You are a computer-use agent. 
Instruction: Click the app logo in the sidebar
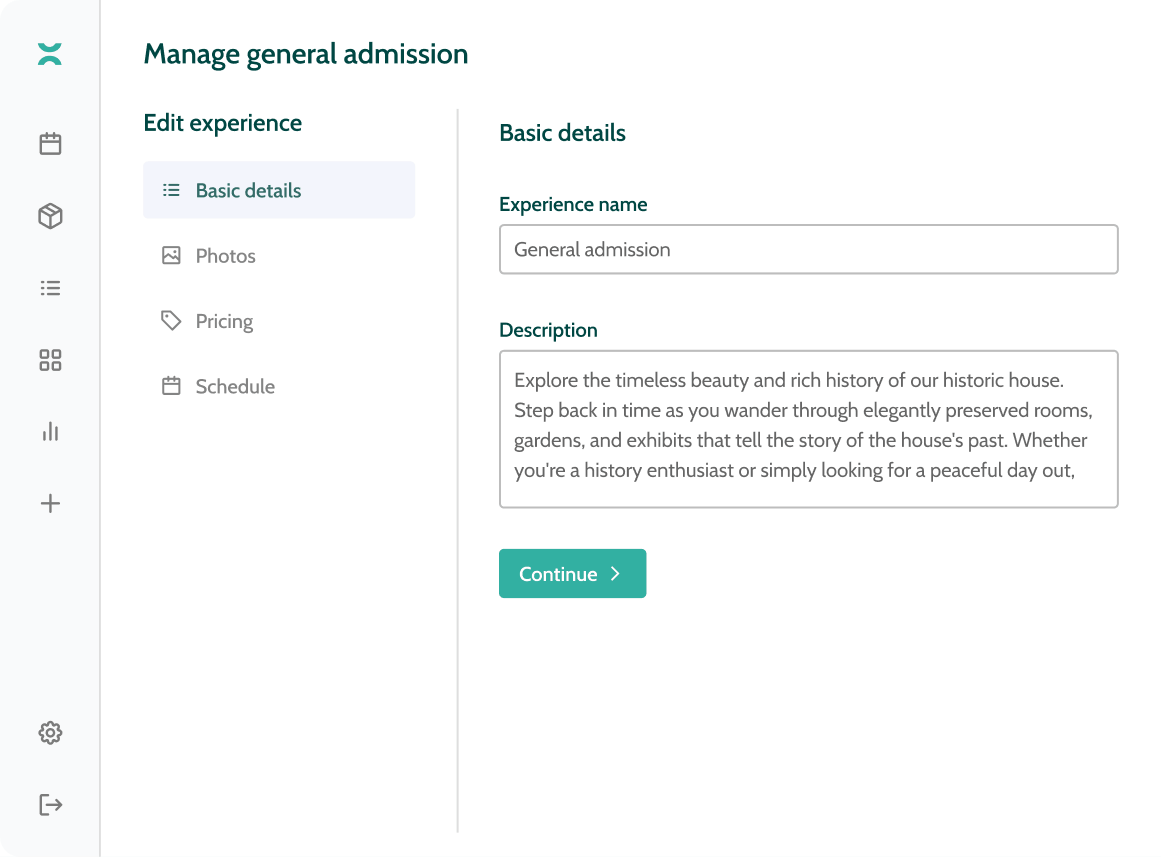click(x=50, y=54)
